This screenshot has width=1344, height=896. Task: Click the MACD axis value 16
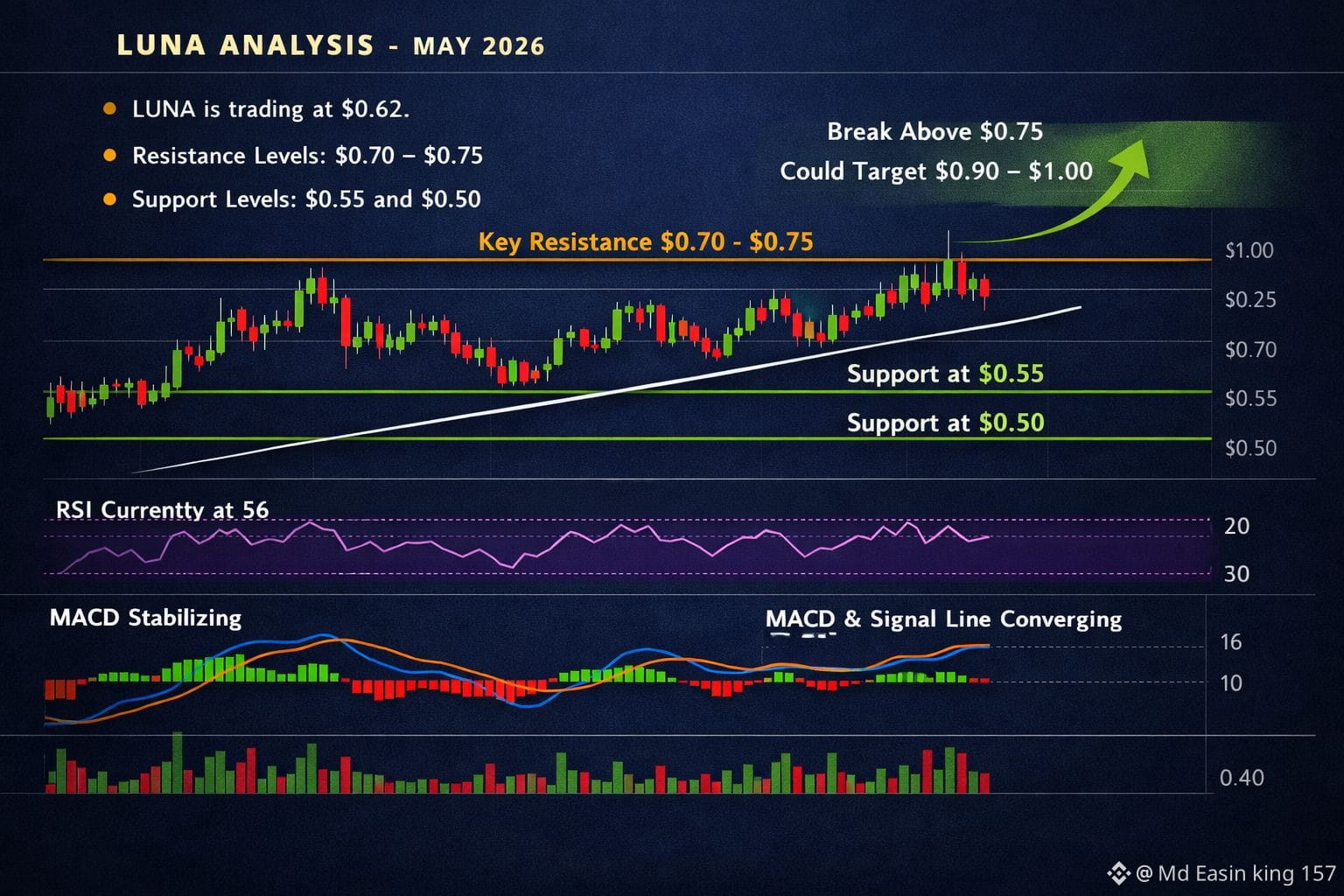1230,642
